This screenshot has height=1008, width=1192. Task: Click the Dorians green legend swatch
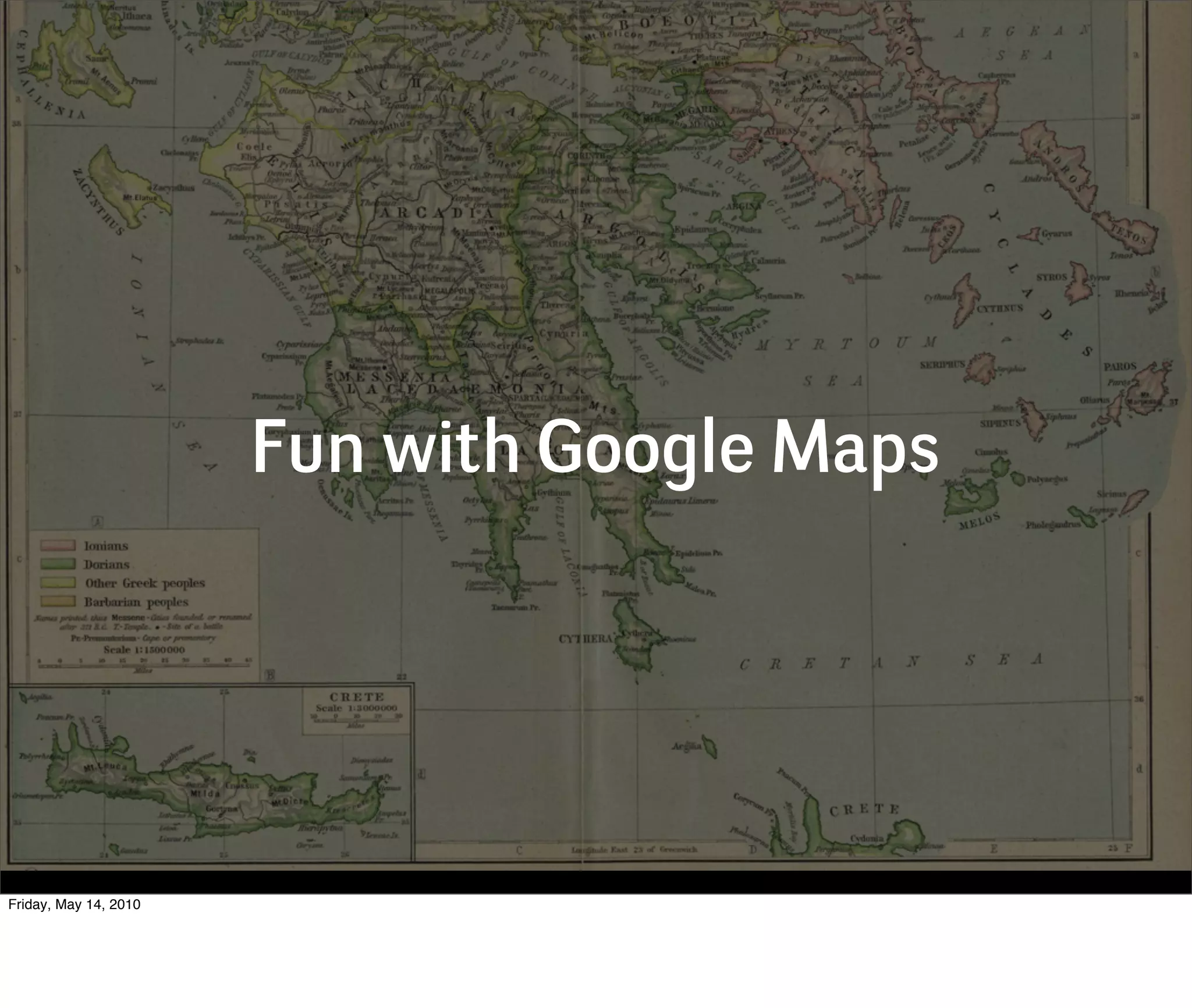58,564
